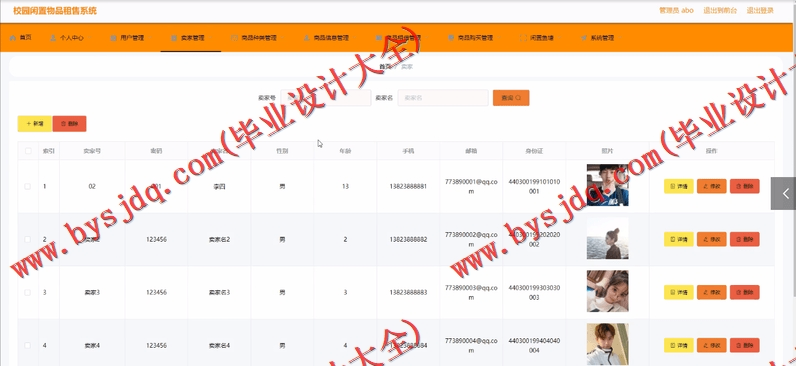Click the photo thumbnail in row 2

[607, 238]
